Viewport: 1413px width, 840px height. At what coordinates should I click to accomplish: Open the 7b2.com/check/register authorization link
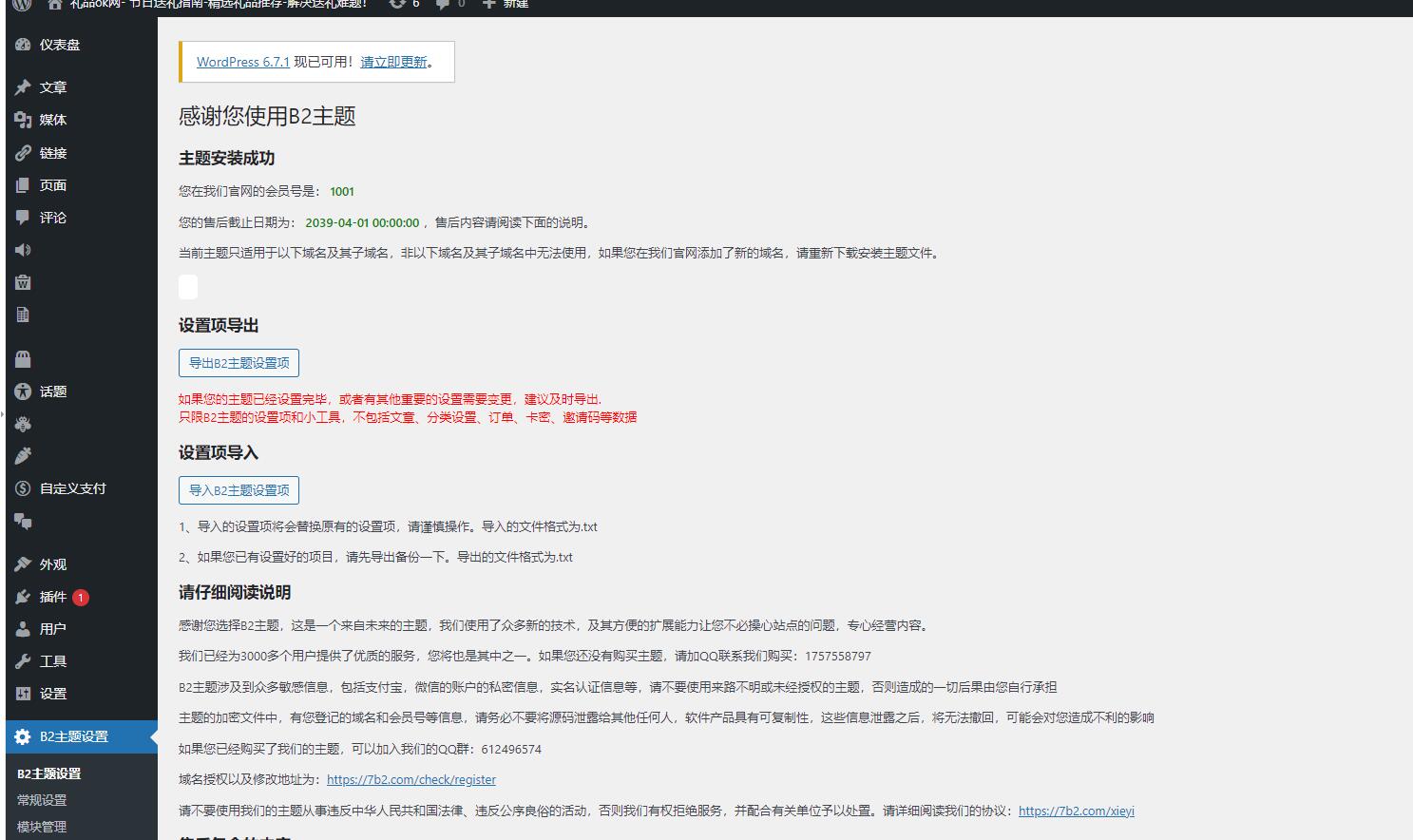[x=411, y=779]
